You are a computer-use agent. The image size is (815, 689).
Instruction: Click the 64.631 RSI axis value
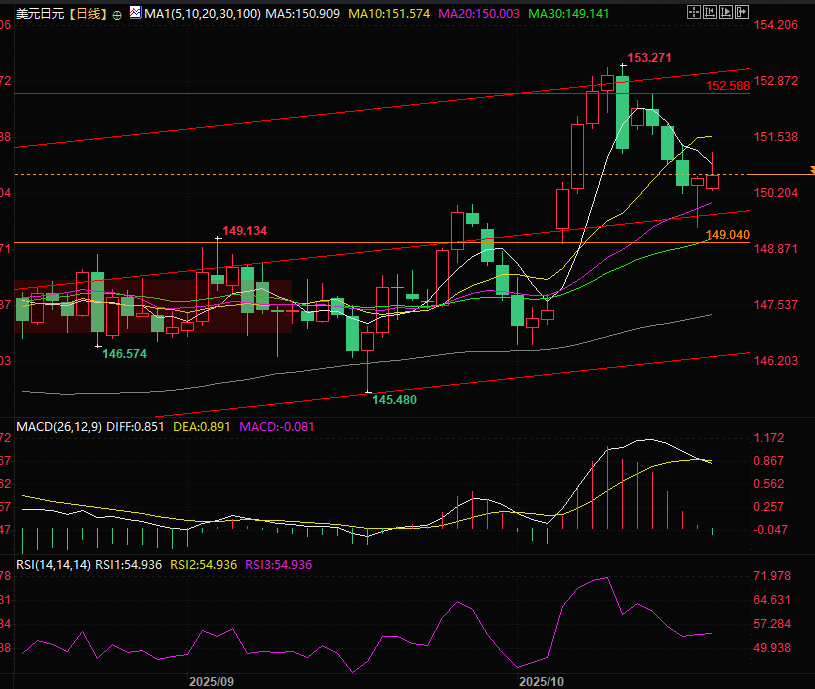[772, 600]
